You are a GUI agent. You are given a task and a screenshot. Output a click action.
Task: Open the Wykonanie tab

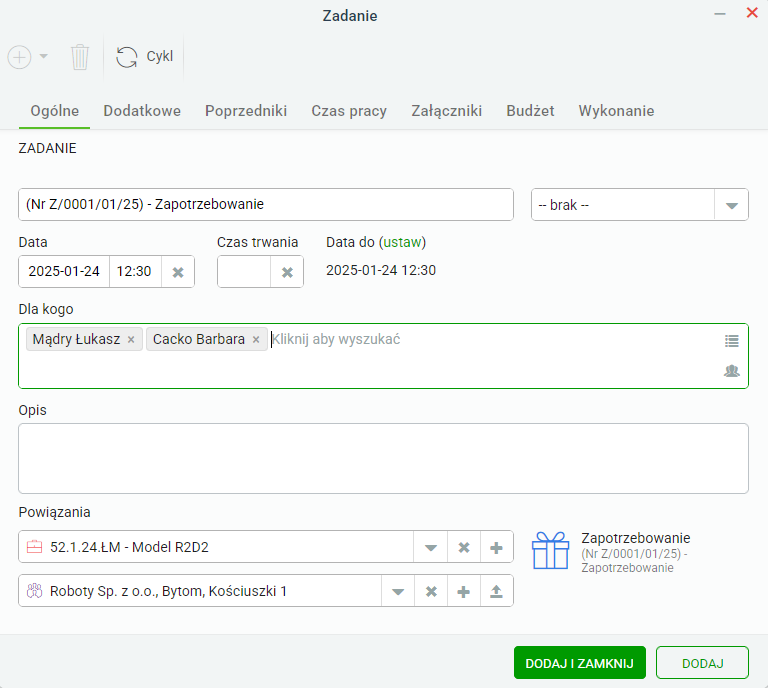click(x=616, y=111)
